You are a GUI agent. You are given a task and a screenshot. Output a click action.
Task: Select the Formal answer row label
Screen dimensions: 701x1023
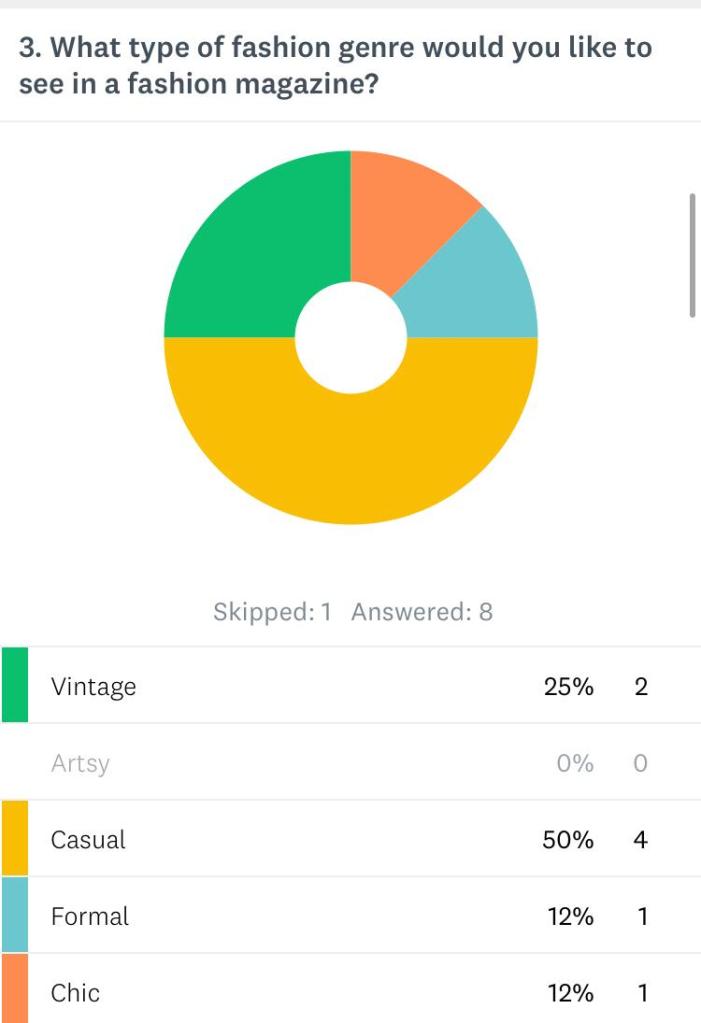pyautogui.click(x=90, y=916)
